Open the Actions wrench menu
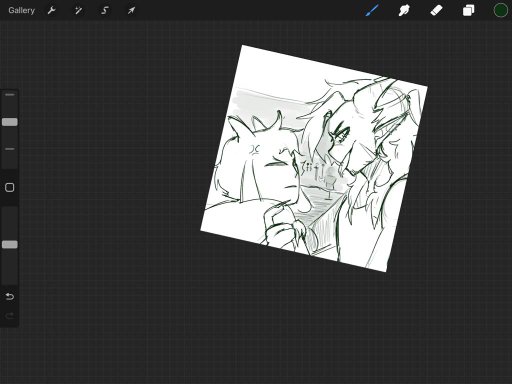 click(x=51, y=11)
